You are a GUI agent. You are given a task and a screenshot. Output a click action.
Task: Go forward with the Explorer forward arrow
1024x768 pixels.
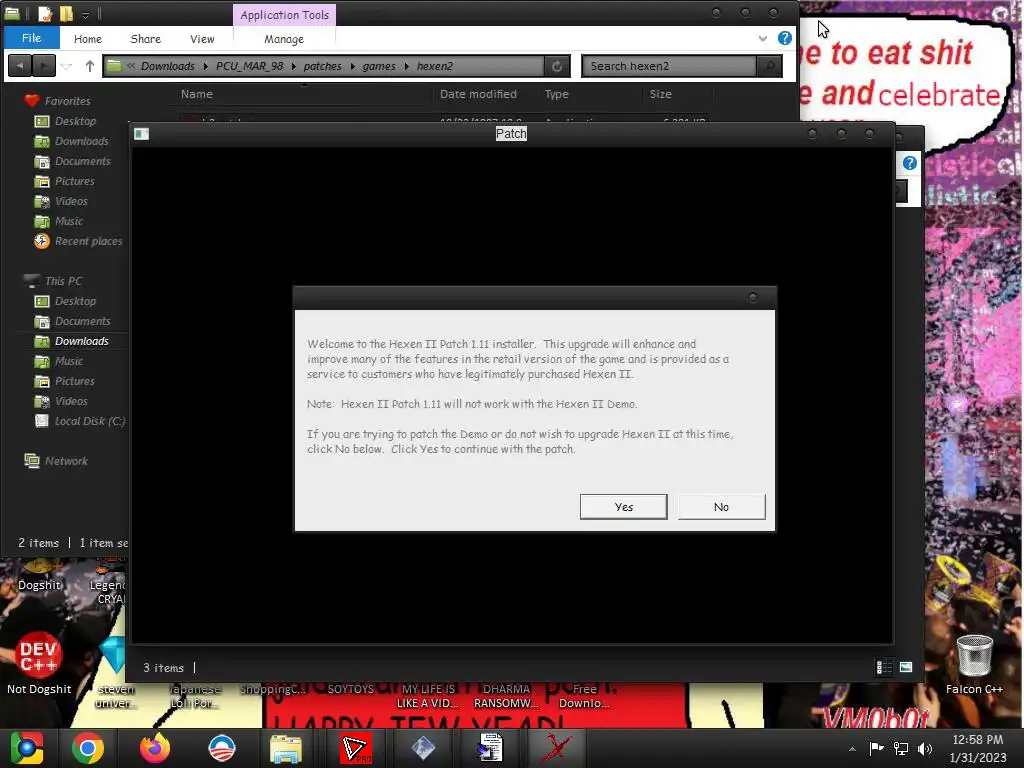pos(44,65)
